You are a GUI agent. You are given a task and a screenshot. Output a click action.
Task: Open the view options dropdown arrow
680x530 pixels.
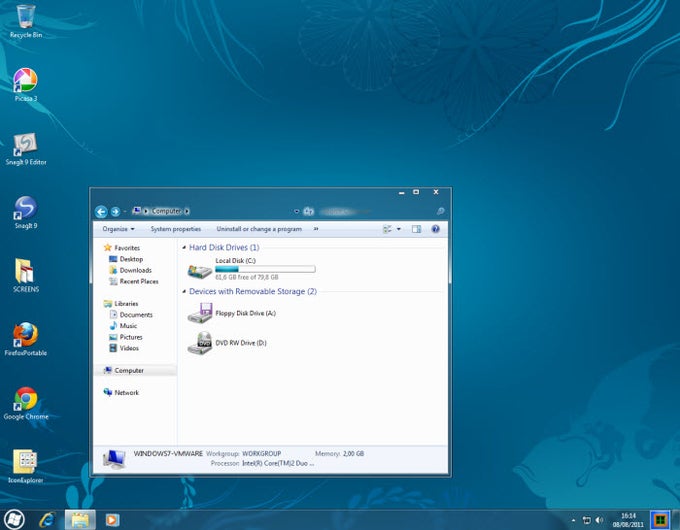tap(399, 229)
